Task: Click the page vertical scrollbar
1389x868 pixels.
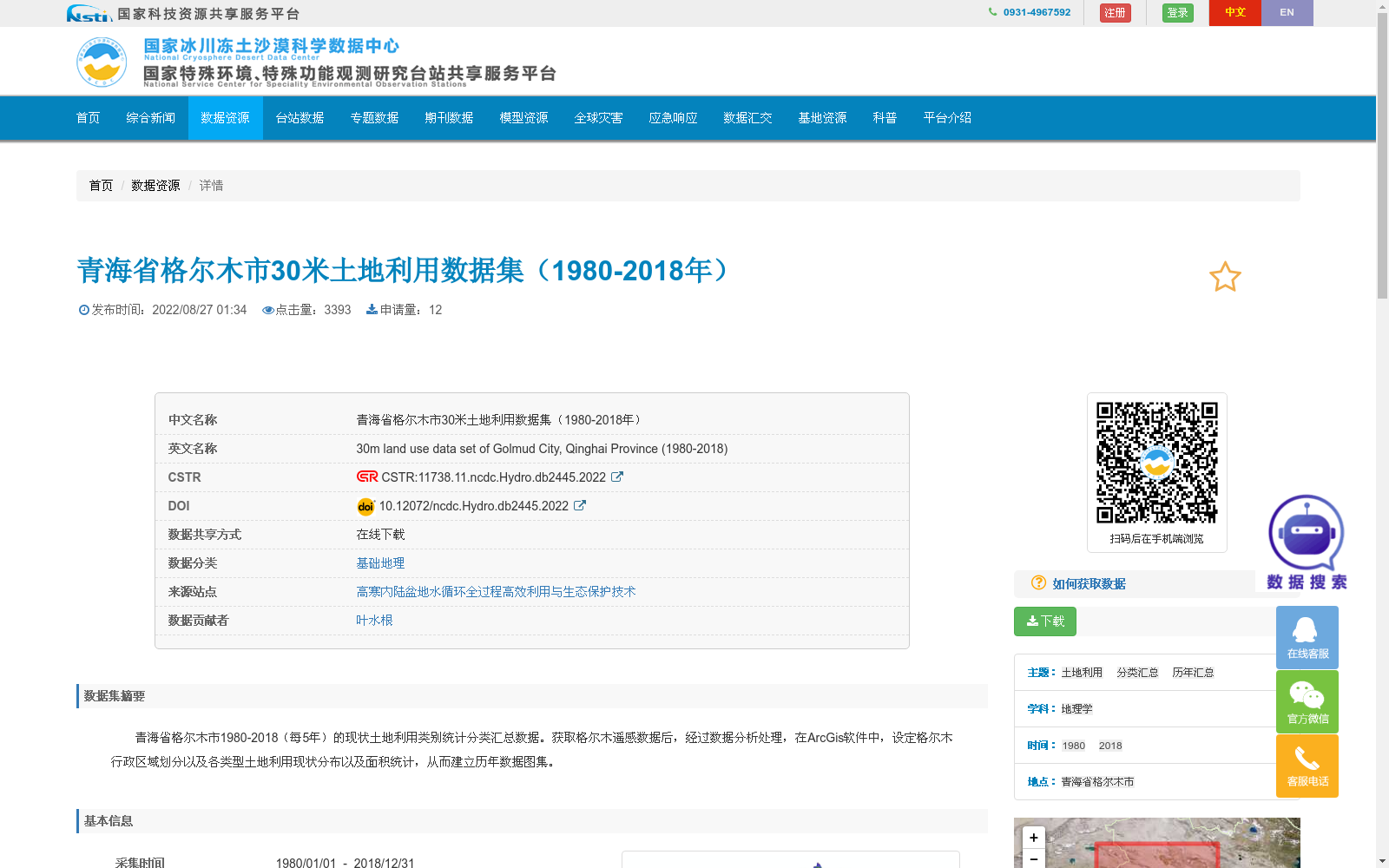Action: point(1382,156)
